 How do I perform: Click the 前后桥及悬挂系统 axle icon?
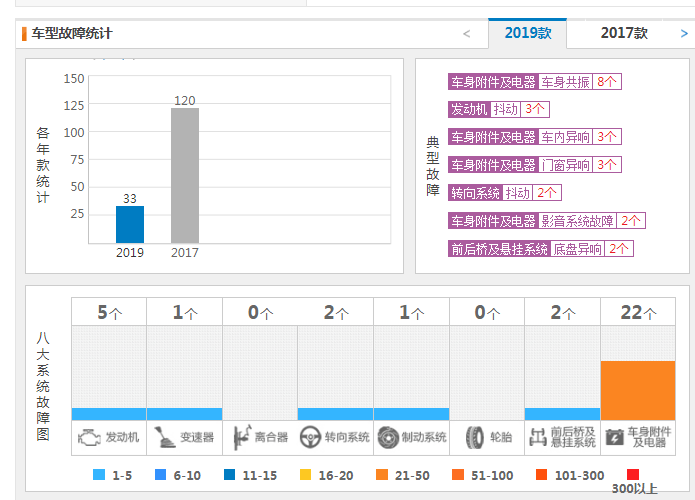point(538,437)
